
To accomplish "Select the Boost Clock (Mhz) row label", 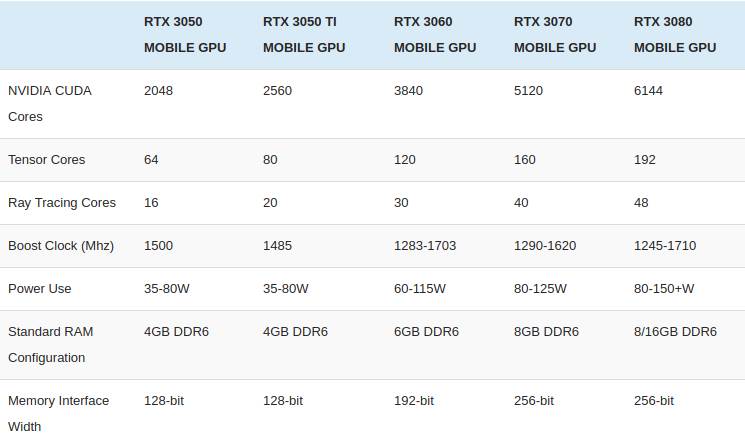I will tap(62, 246).
